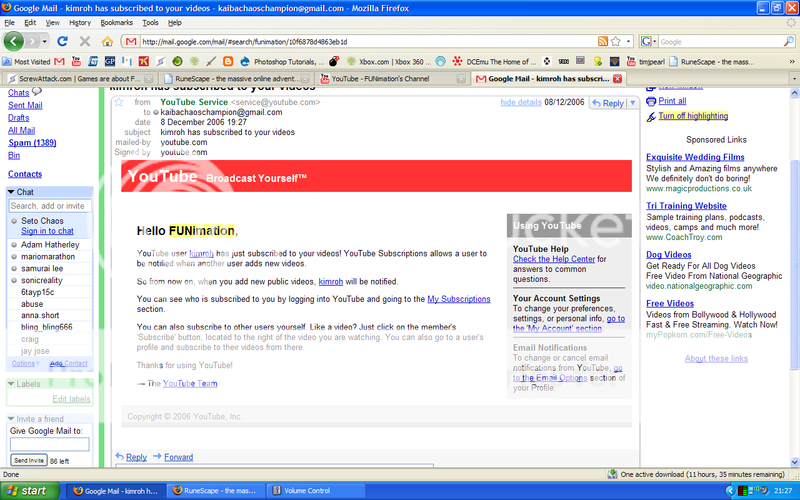The height and width of the screenshot is (500, 800).
Task: Collapse the Labels panel section
Action: tap(11, 383)
